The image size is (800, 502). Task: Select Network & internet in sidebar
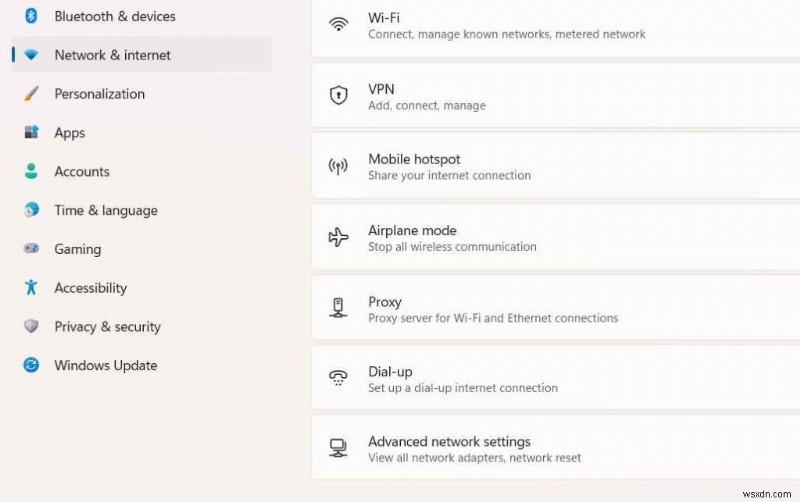[112, 55]
